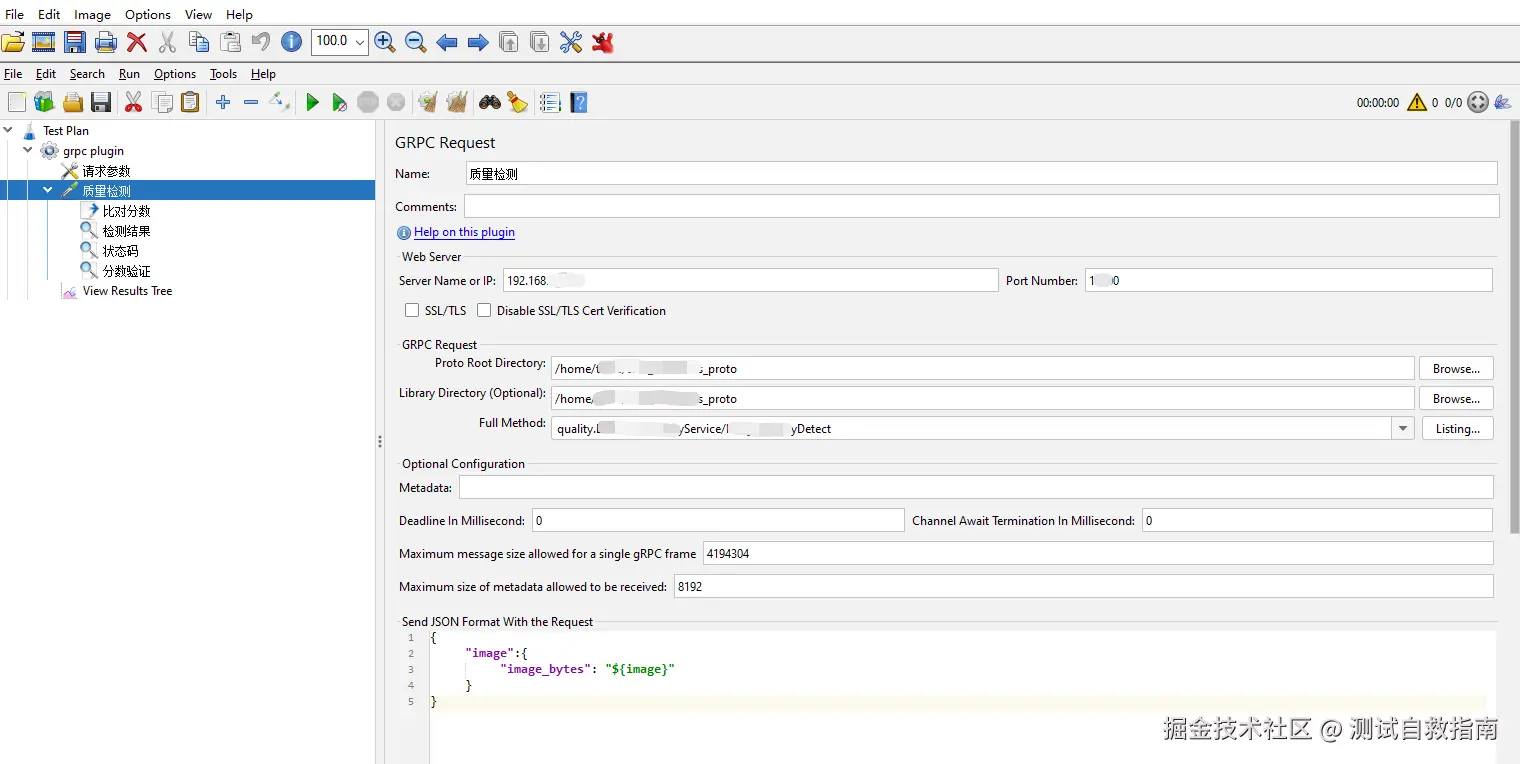This screenshot has height=764, width=1520.
Task: Click the Name field containing 质量检测
Action: tap(981, 173)
